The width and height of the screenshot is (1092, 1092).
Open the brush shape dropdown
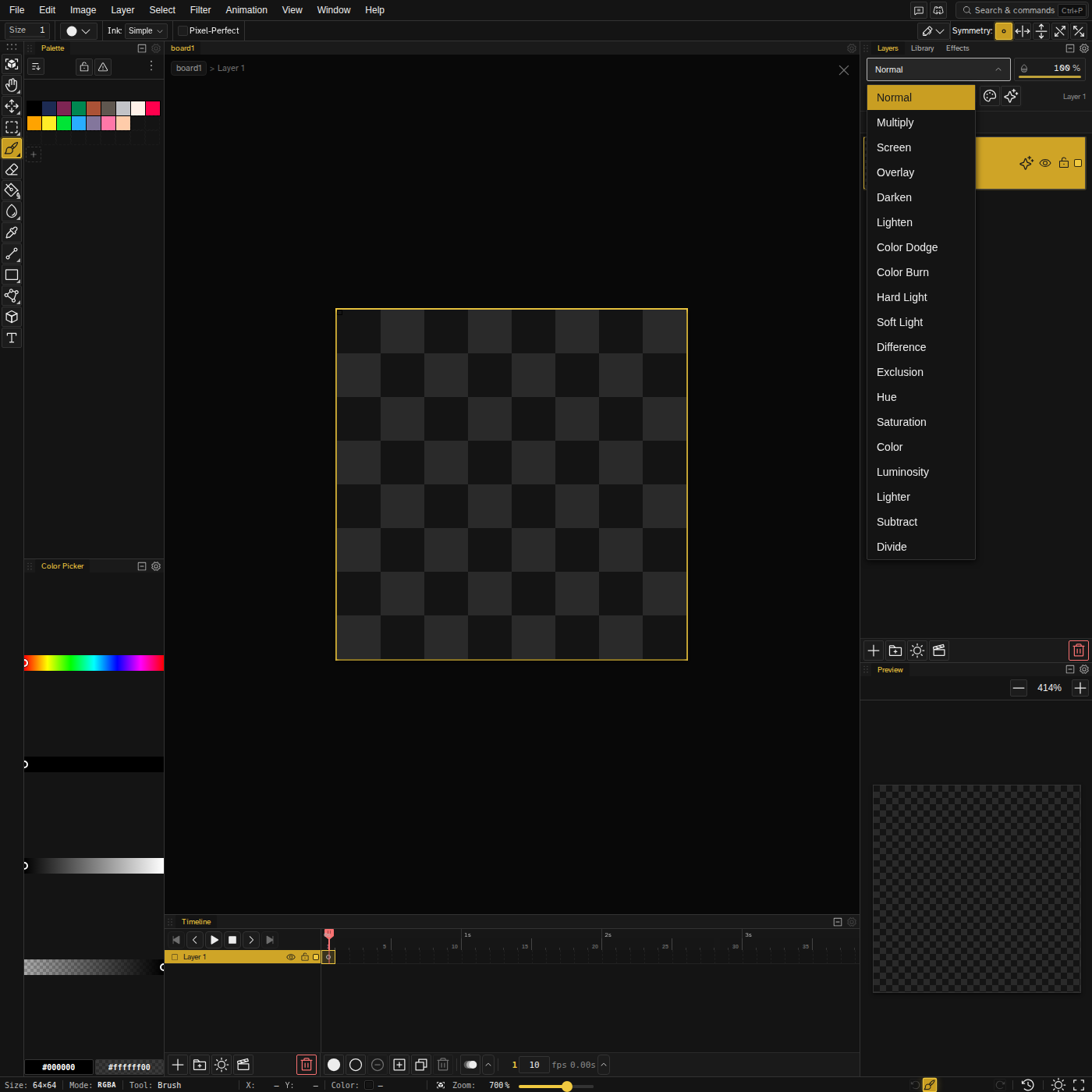79,30
